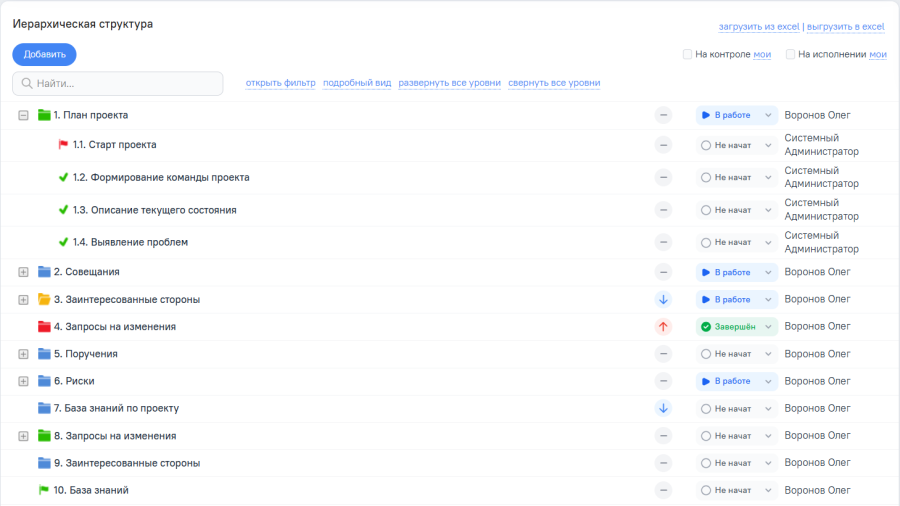Open status dropdown of План проекта

coord(736,115)
